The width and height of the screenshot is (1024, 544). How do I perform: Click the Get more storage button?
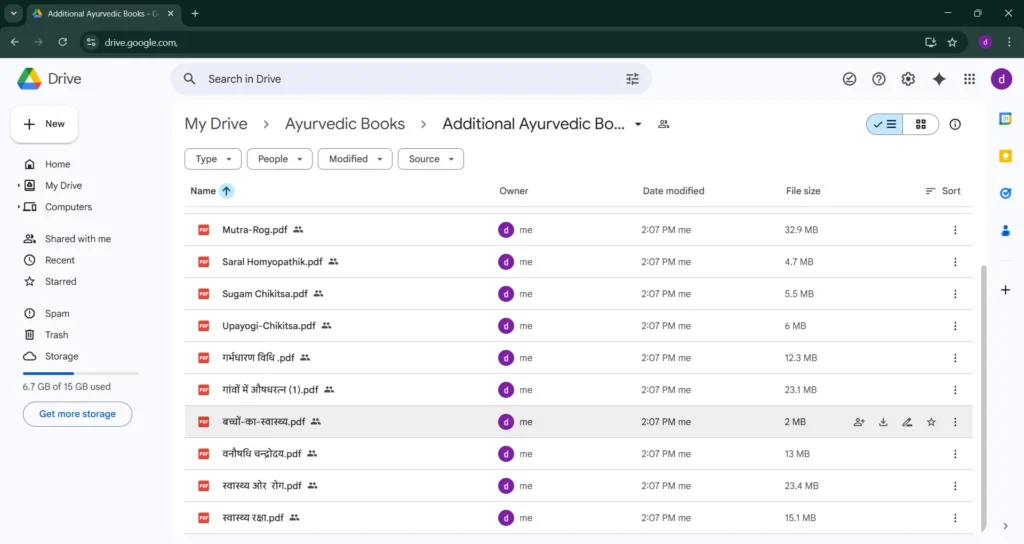[x=77, y=414]
